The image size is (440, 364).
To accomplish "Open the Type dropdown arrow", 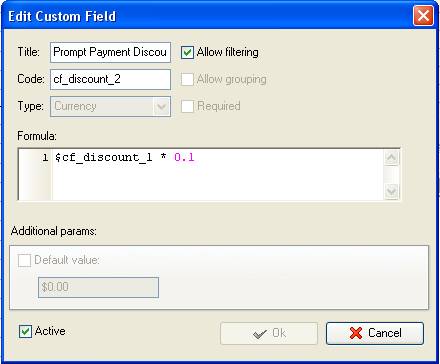I will pyautogui.click(x=162, y=107).
